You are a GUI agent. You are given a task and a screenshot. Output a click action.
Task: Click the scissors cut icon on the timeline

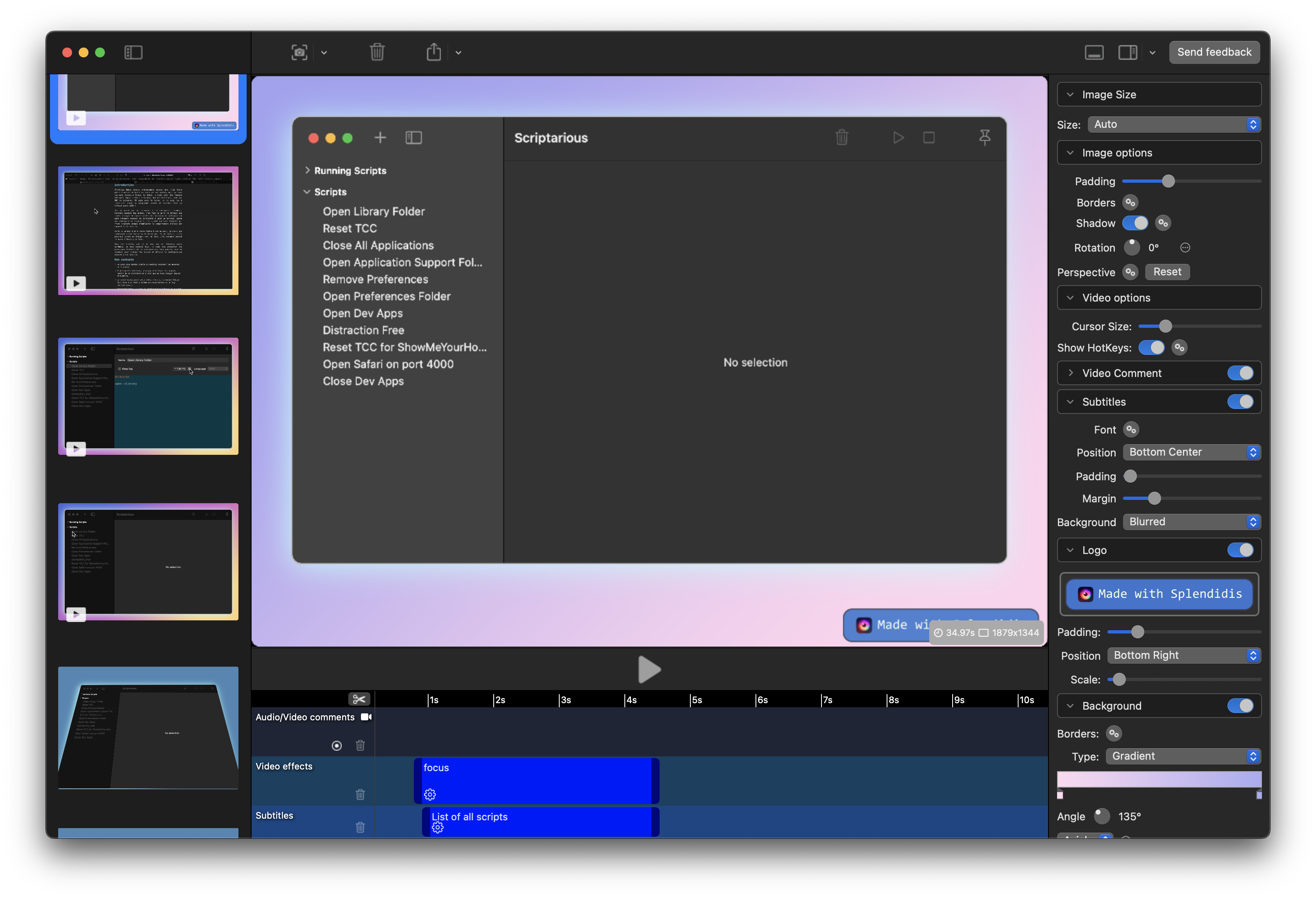point(358,699)
